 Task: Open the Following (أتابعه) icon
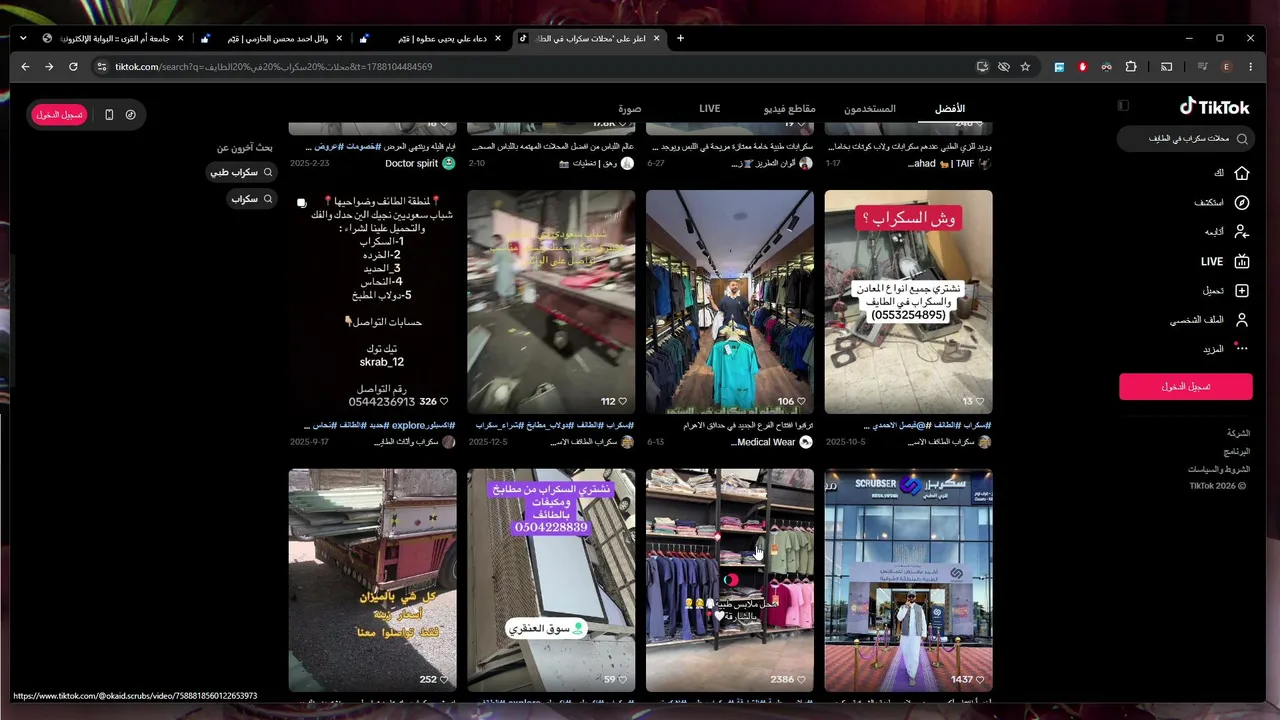[1242, 232]
